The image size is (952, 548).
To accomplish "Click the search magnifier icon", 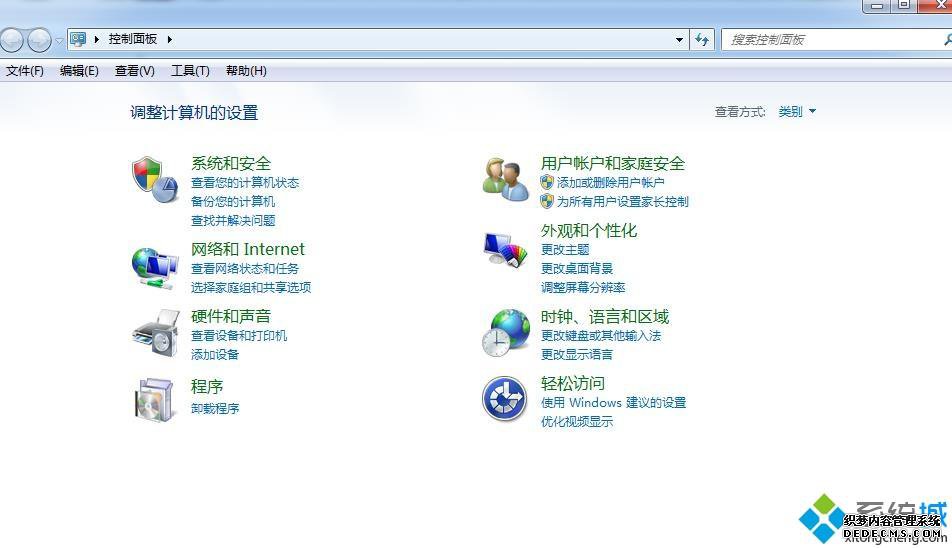I will 947,40.
